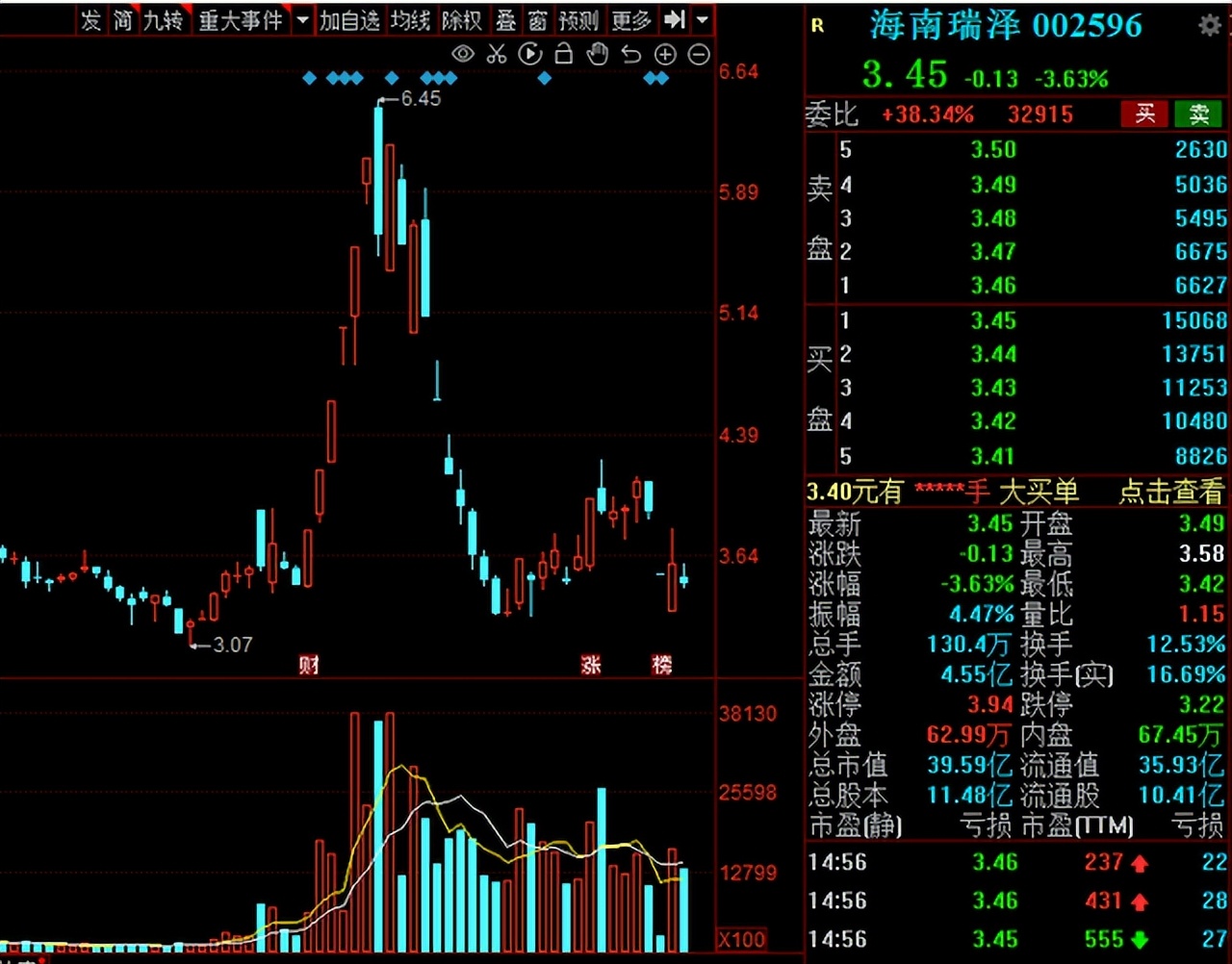Select the 九转 indicator button
1232x964 pixels.
click(164, 20)
